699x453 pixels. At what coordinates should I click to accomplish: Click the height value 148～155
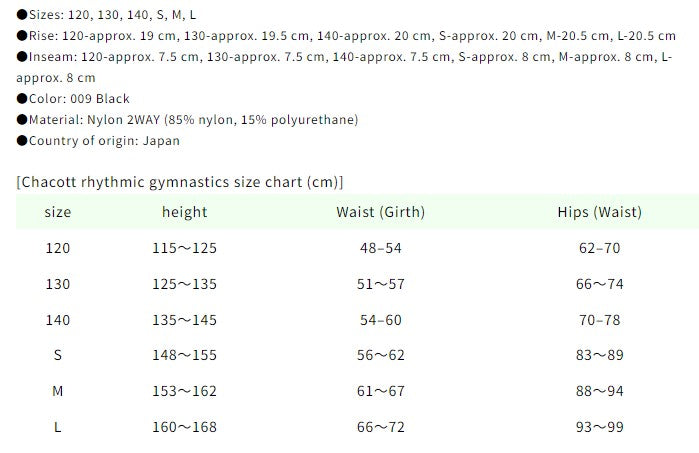tap(185, 355)
